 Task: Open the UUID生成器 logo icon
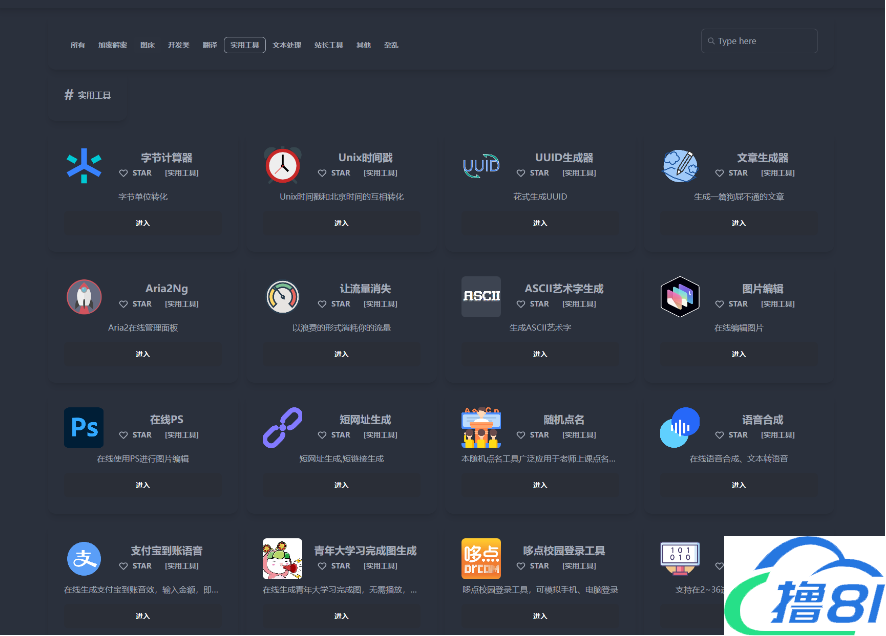point(481,166)
